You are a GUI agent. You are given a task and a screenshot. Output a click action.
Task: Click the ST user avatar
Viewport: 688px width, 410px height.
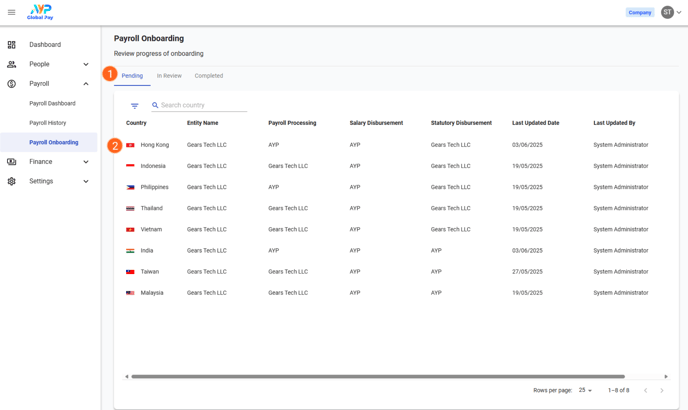pyautogui.click(x=667, y=12)
